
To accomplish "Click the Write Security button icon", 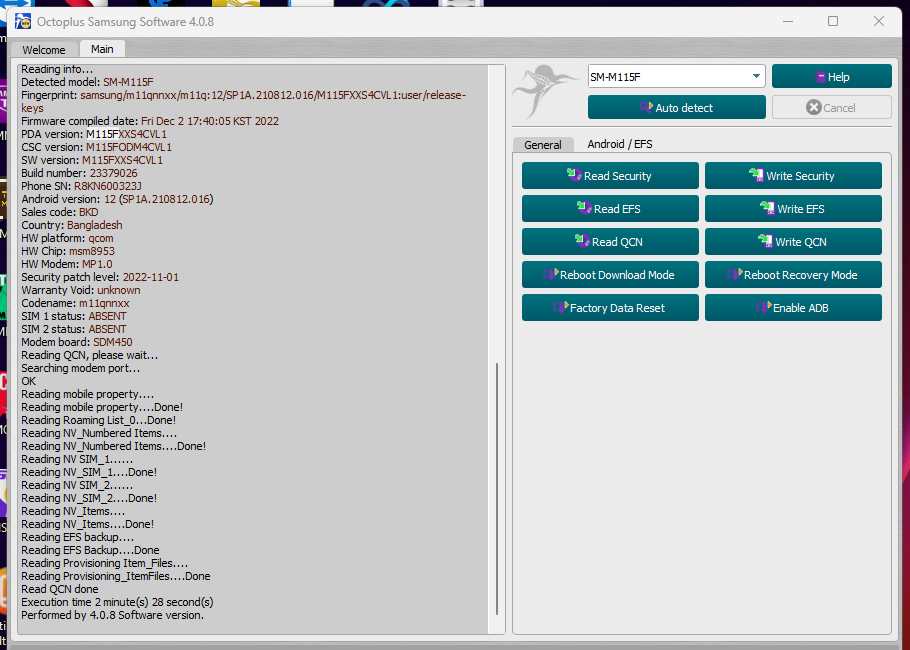I will [x=756, y=175].
